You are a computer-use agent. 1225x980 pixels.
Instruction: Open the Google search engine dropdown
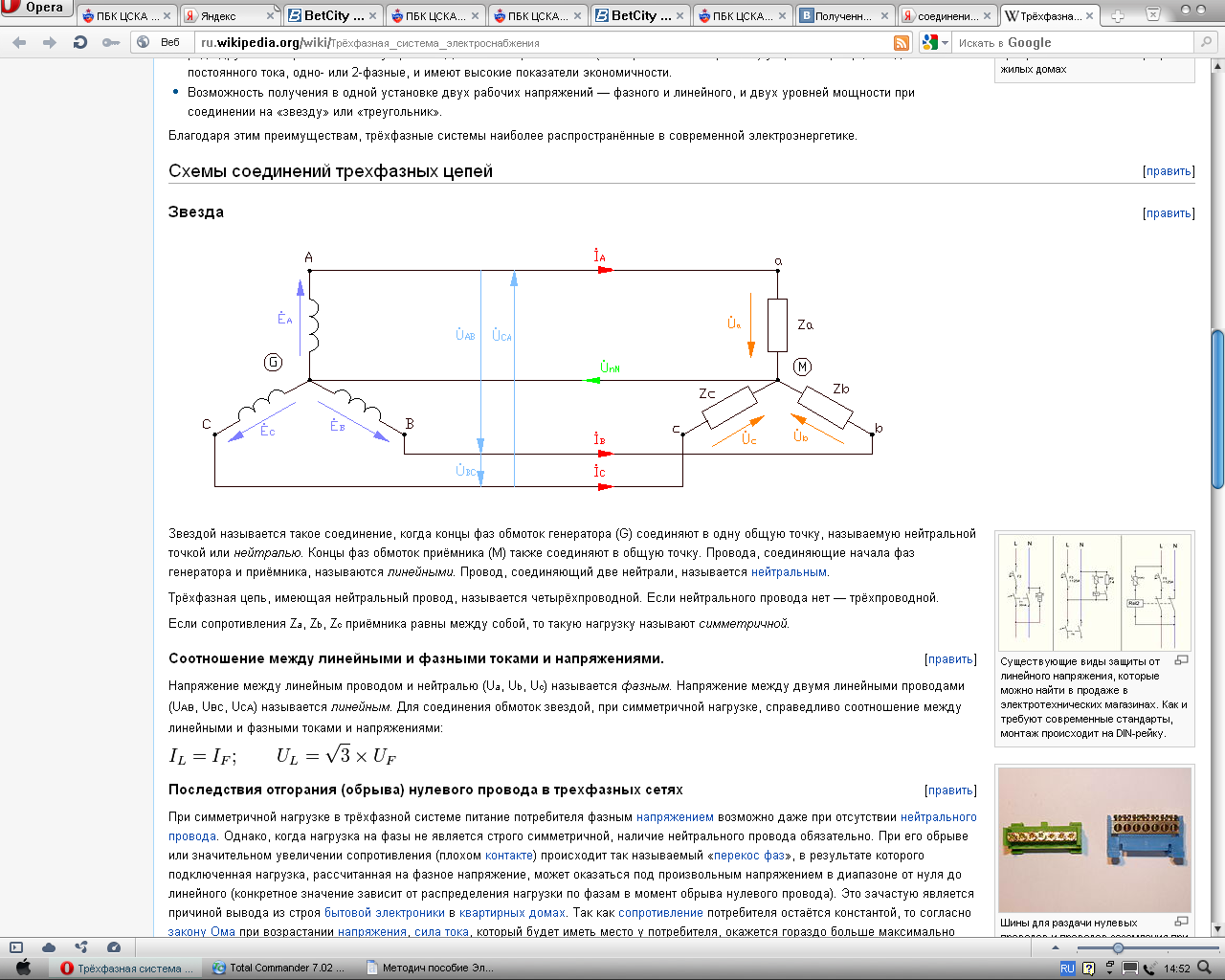click(935, 43)
